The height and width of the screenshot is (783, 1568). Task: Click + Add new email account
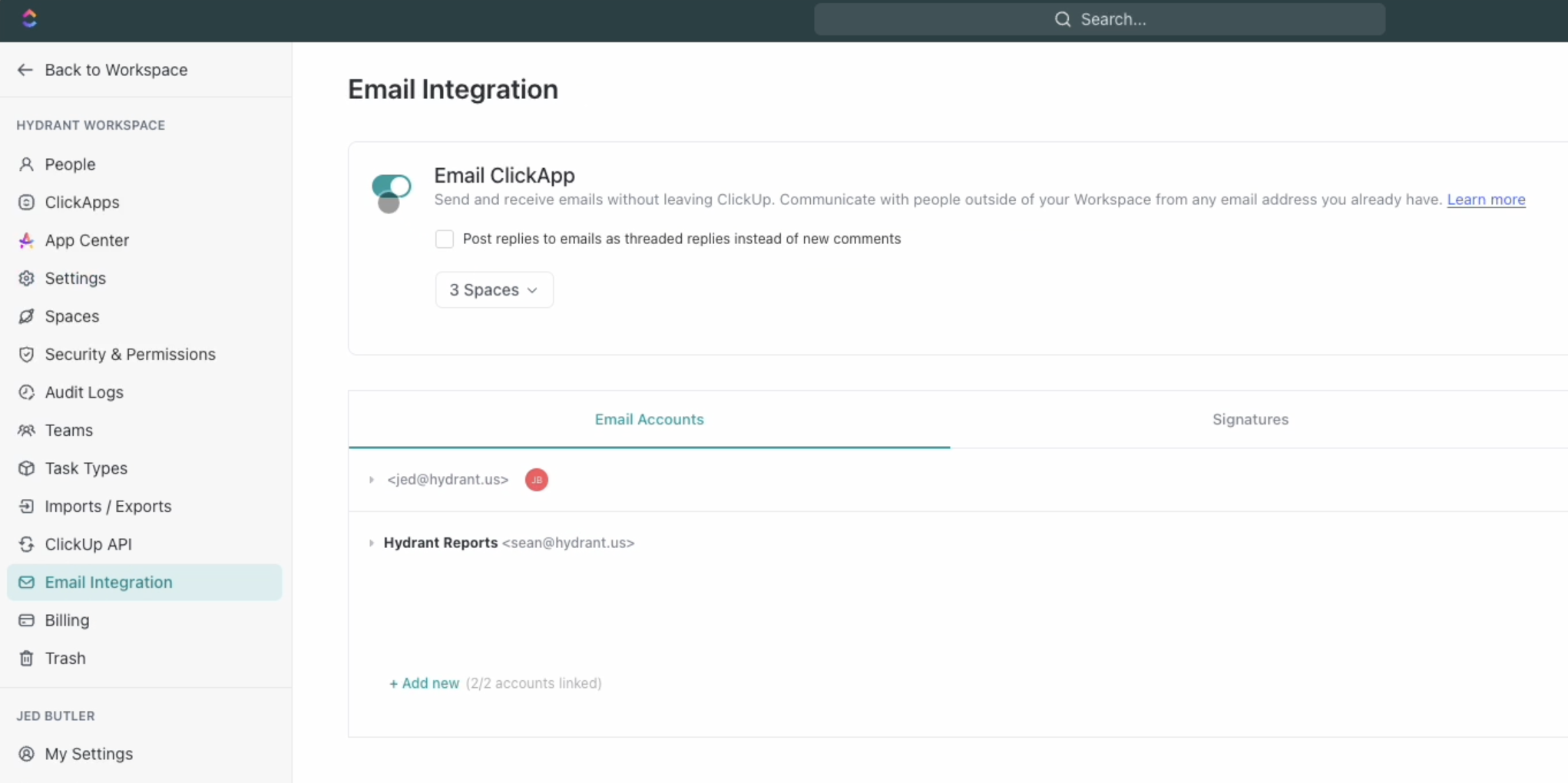[x=424, y=683]
